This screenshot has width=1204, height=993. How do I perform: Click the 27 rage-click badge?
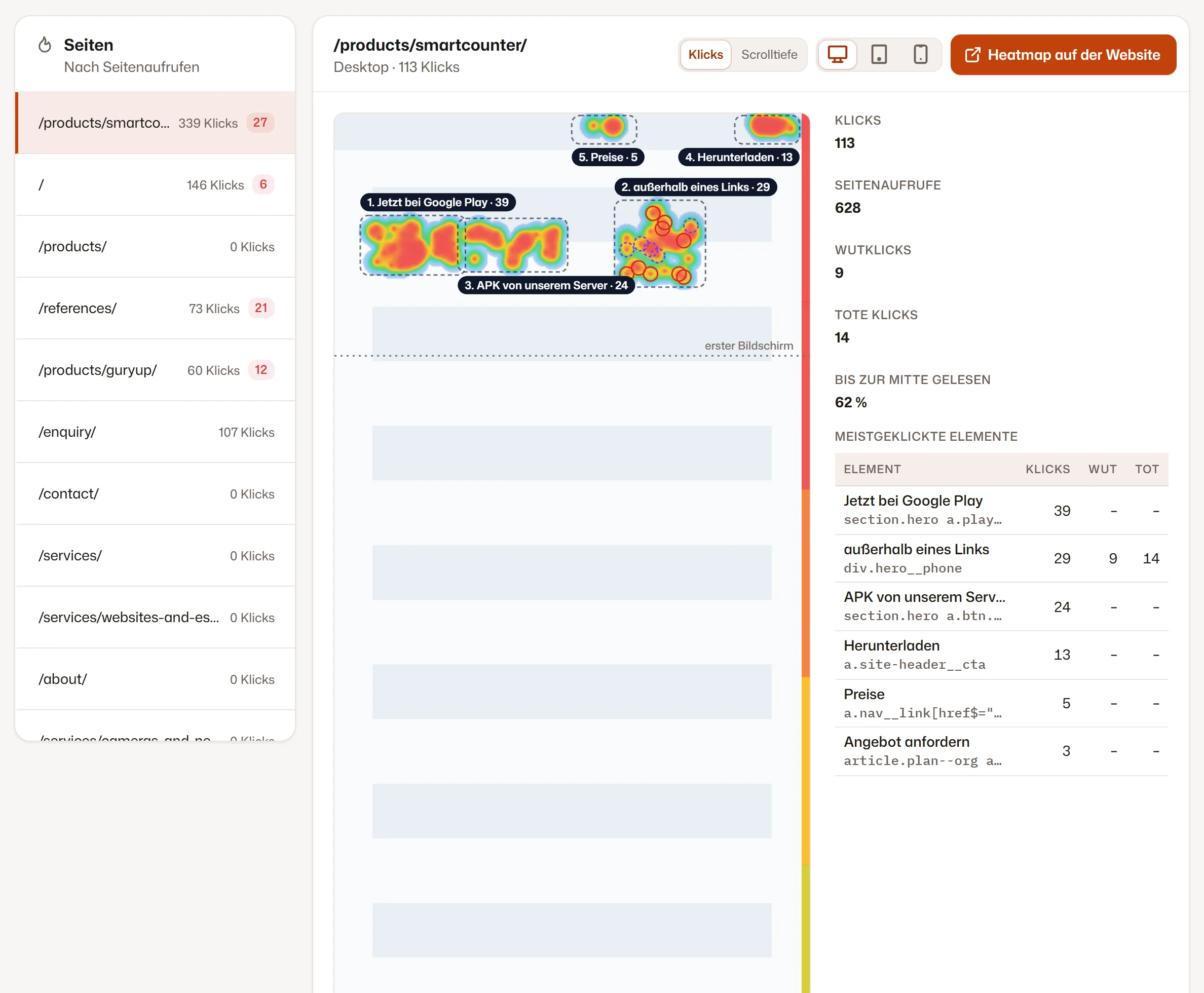click(260, 123)
